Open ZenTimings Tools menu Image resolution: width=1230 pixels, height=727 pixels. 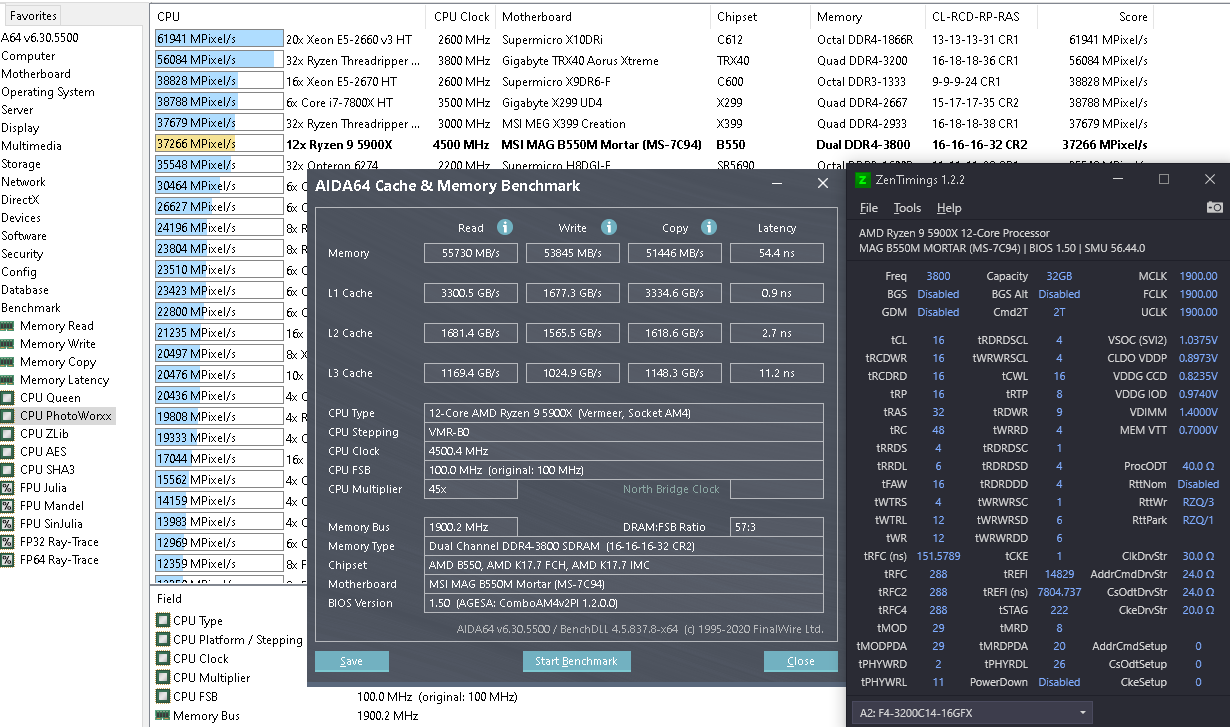coord(907,208)
